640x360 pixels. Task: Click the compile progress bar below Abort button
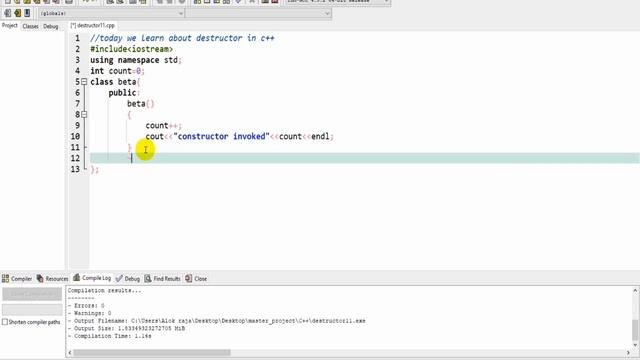(x=32, y=309)
